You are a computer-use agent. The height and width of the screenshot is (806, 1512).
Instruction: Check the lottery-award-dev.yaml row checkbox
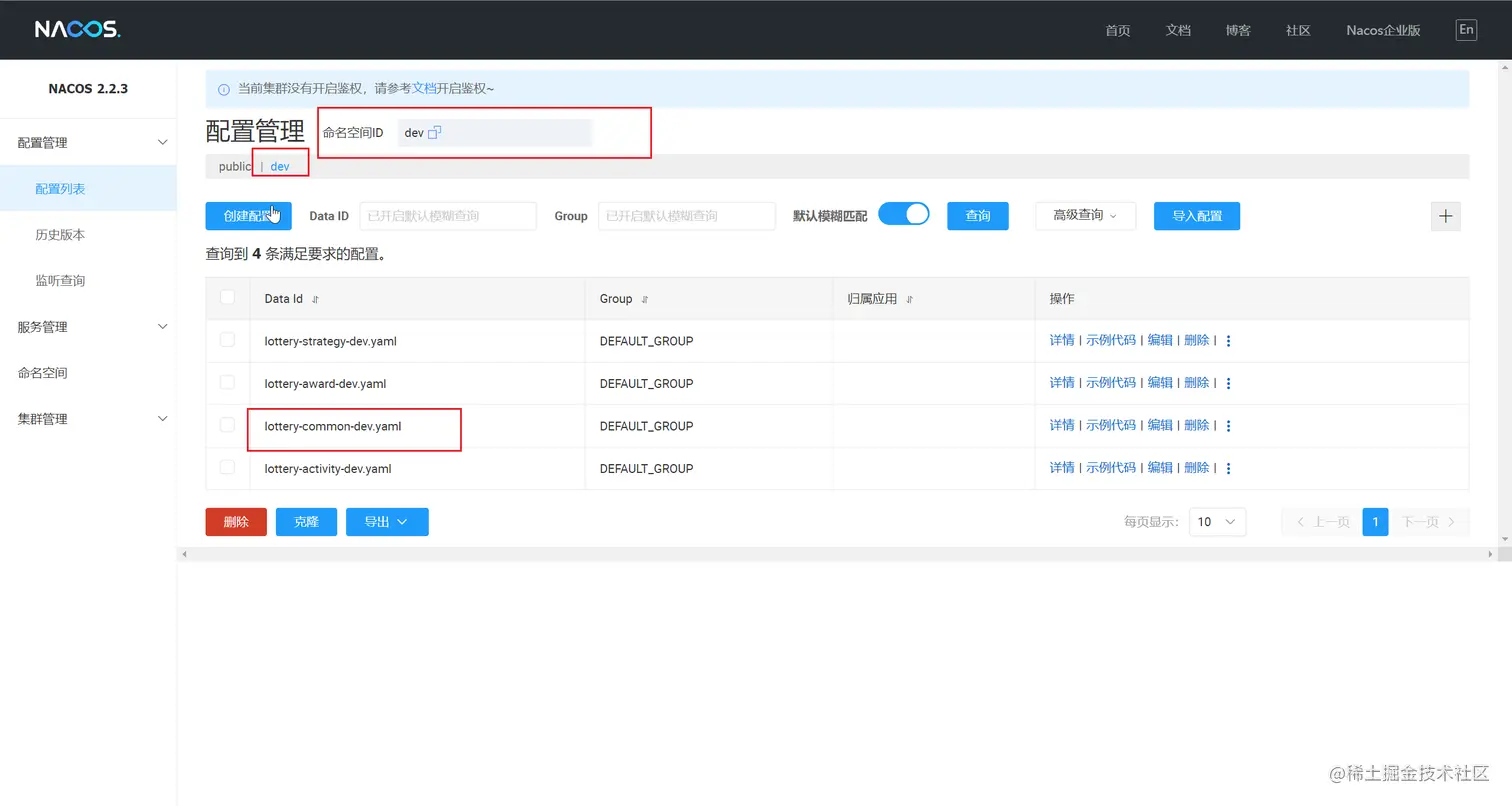227,382
